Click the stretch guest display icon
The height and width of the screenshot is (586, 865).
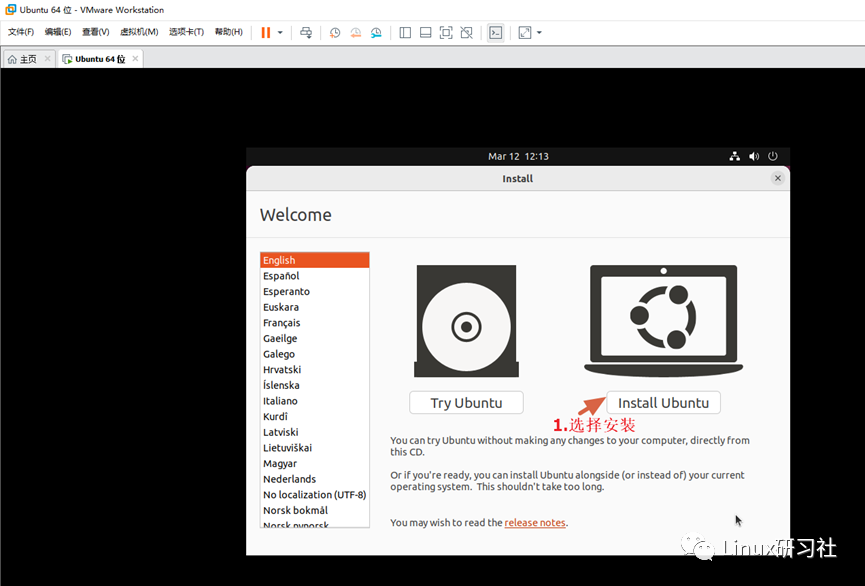click(525, 33)
